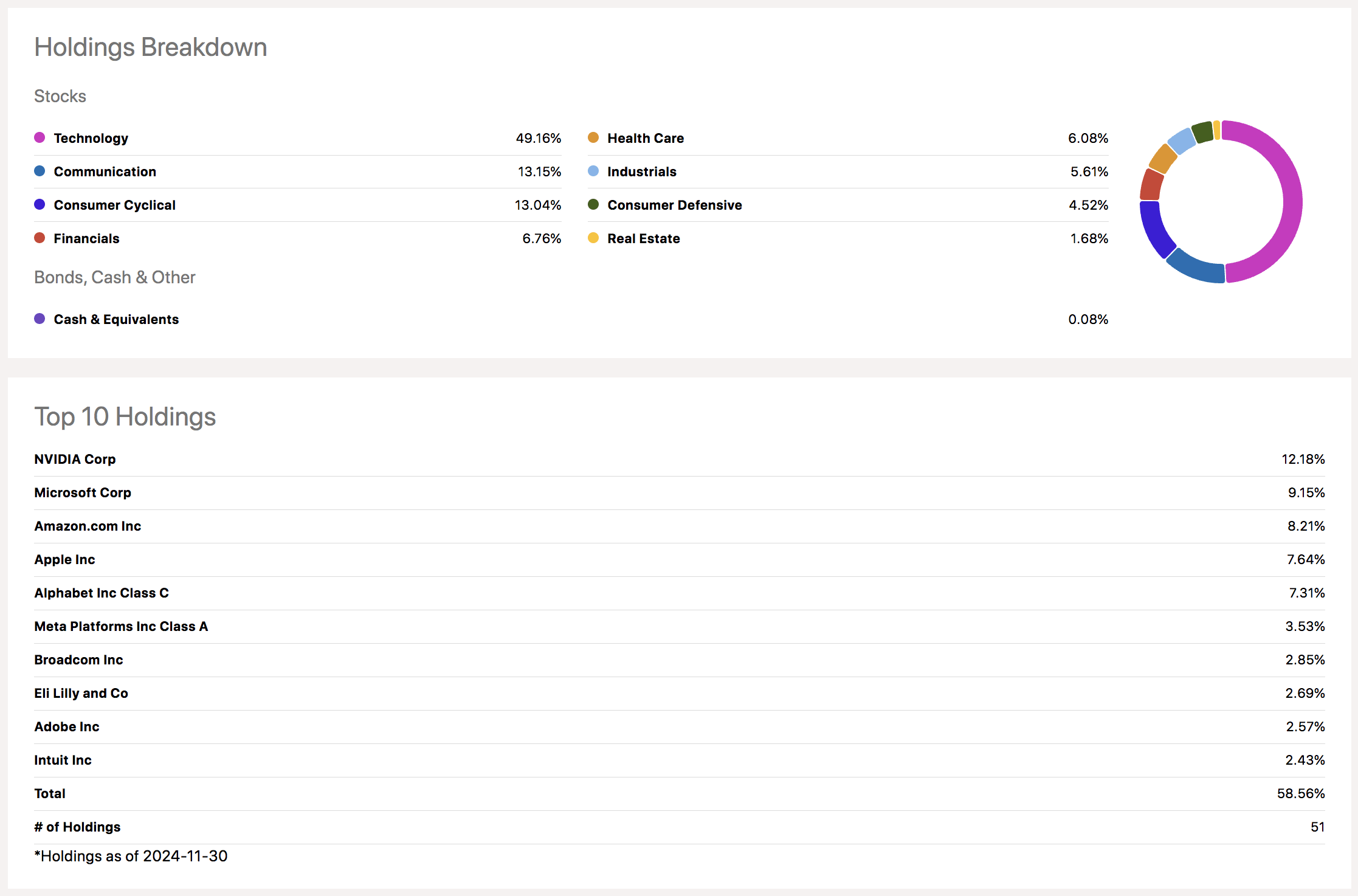Click the NVIDIA Corp holding name
This screenshot has height=896, width=1358.
pos(75,459)
